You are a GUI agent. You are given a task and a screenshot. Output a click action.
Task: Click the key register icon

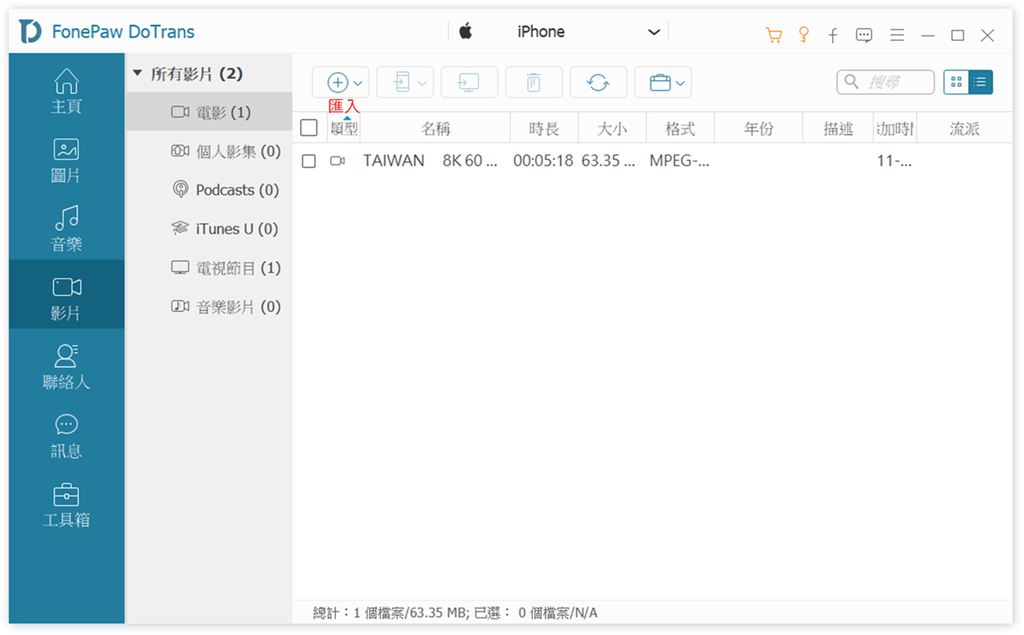pyautogui.click(x=804, y=35)
